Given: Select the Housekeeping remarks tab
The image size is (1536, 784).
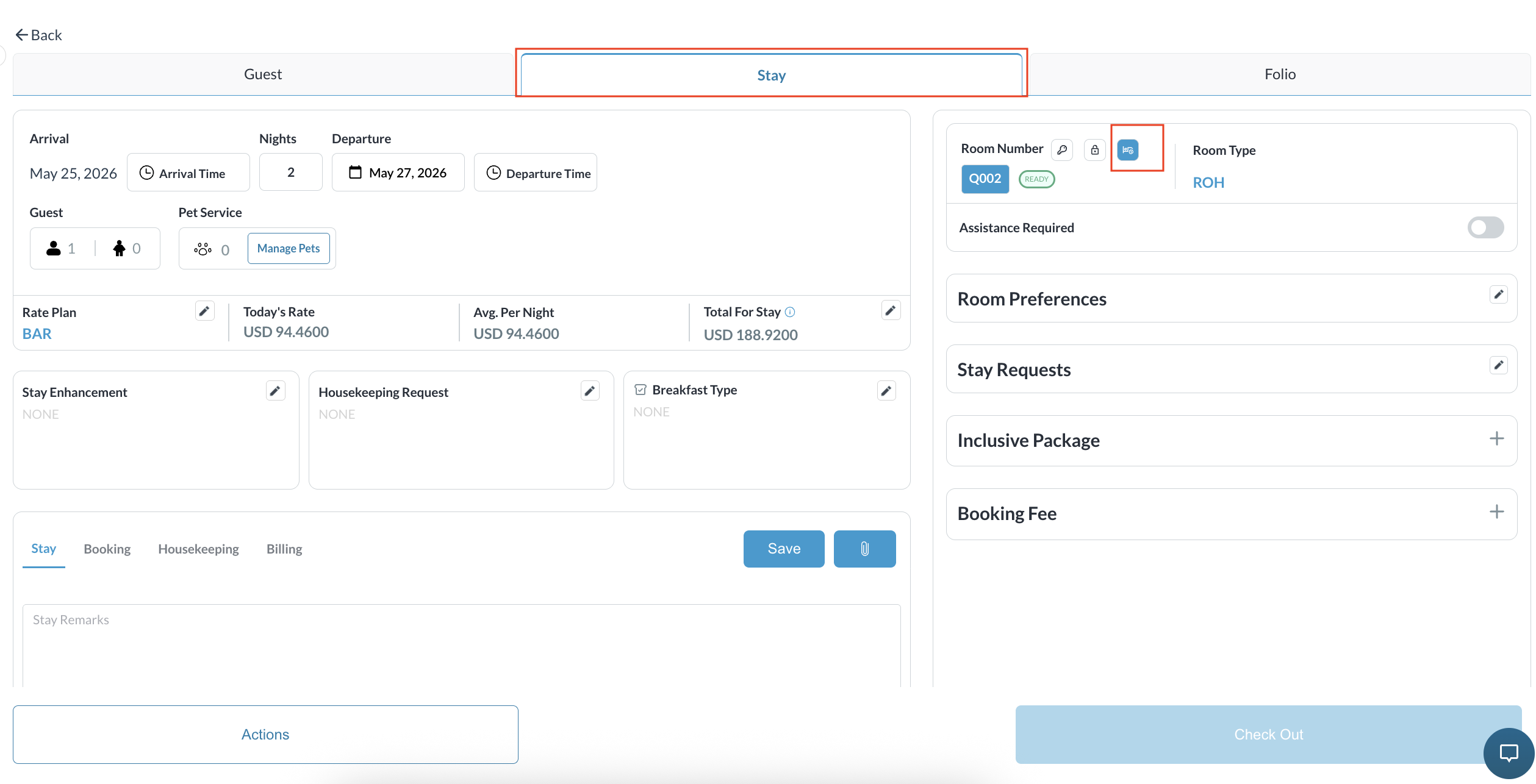Looking at the screenshot, I should click(198, 549).
